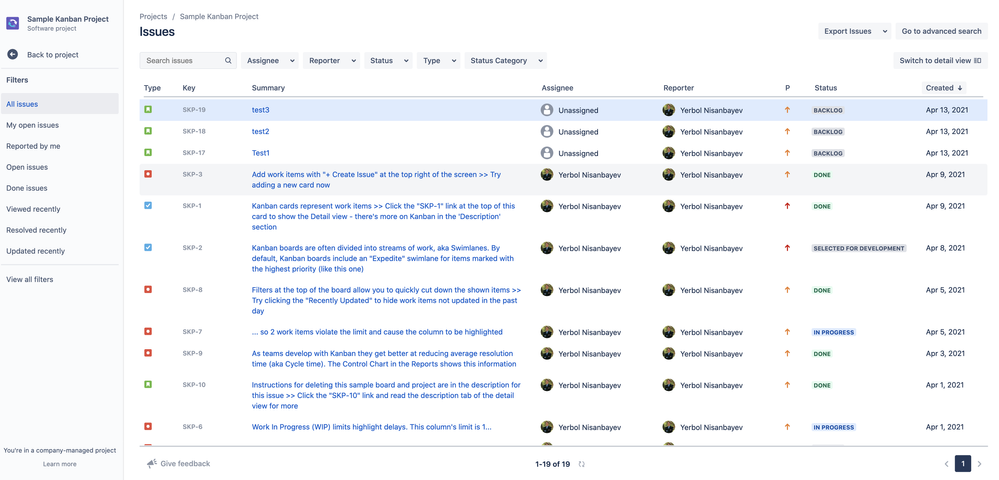Click the bug type icon for SKP-6

pyautogui.click(x=148, y=426)
